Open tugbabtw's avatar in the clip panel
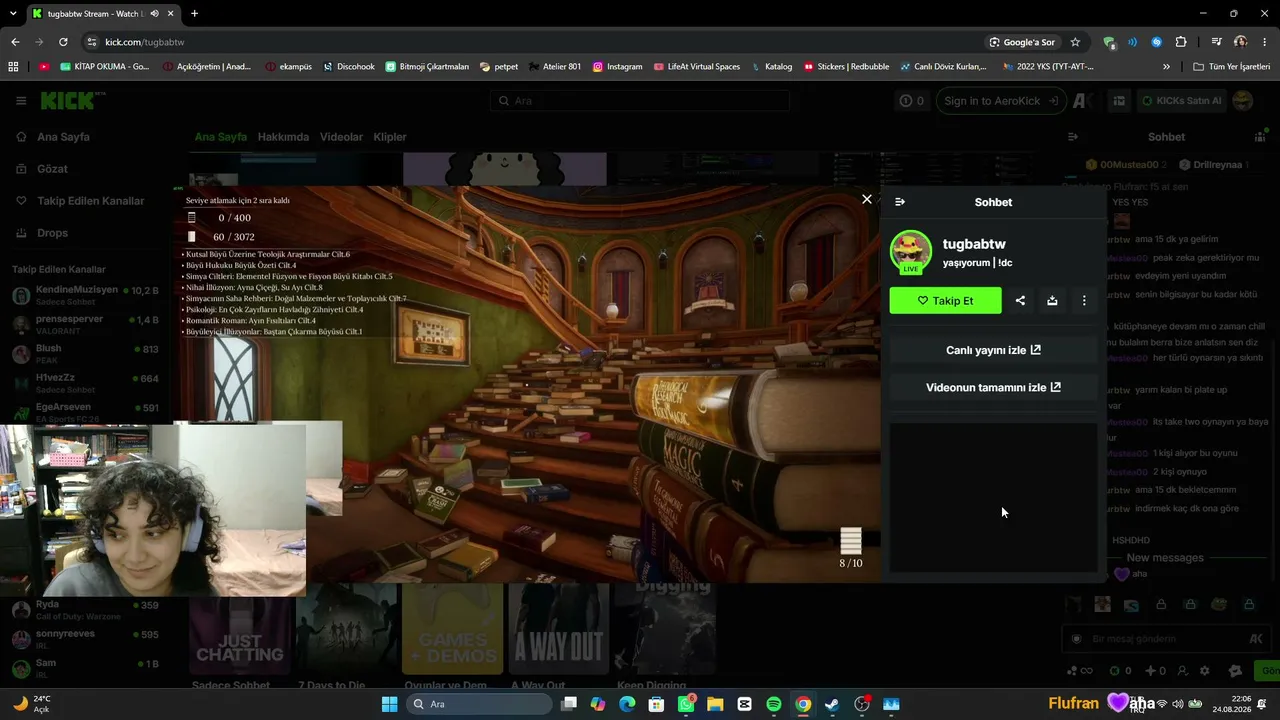Viewport: 1280px width, 720px height. [x=911, y=252]
